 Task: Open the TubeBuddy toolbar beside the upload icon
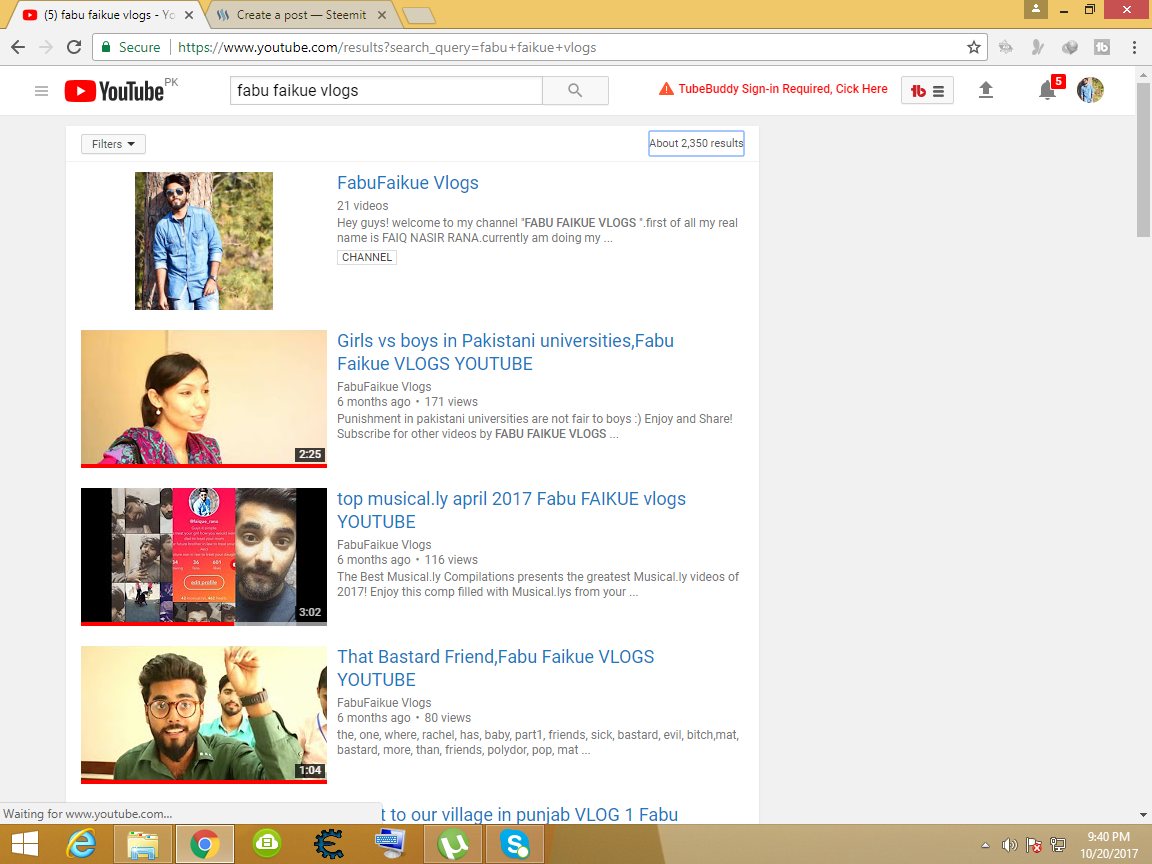[926, 90]
